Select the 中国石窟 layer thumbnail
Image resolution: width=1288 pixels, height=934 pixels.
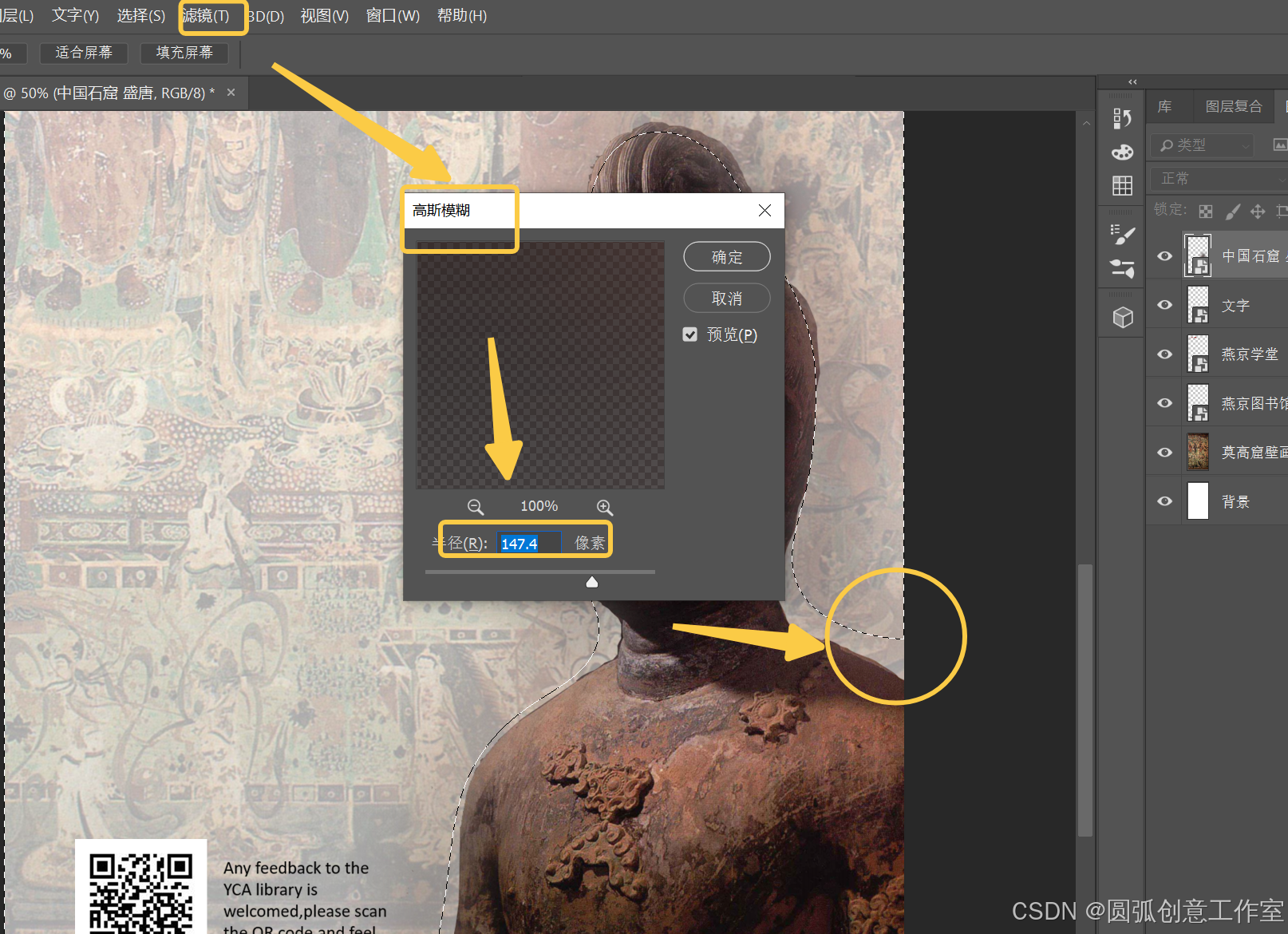click(1198, 255)
